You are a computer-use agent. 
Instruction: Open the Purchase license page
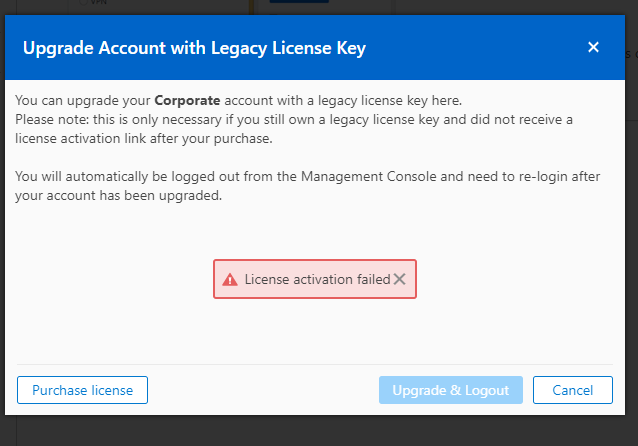tap(82, 390)
